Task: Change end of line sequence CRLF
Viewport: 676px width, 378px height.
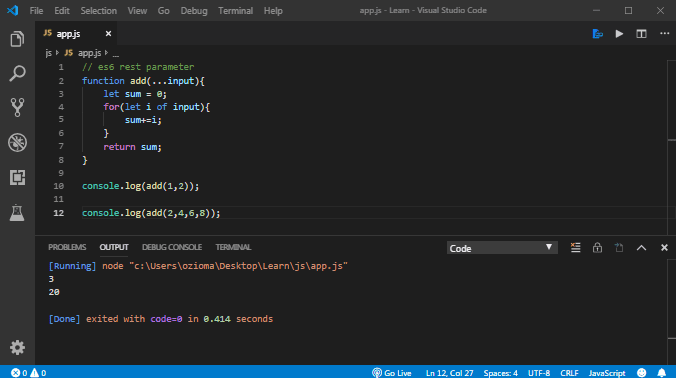Action: (x=569, y=373)
